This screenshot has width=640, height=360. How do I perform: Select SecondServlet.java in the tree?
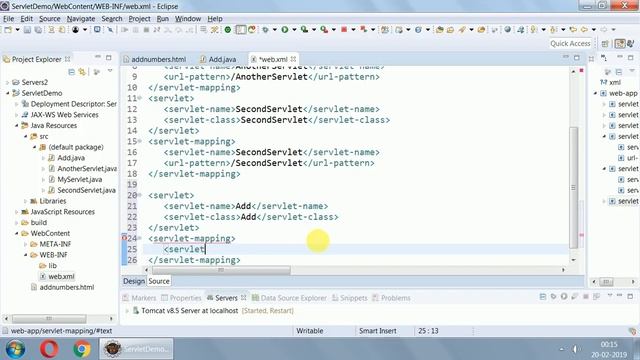82,190
